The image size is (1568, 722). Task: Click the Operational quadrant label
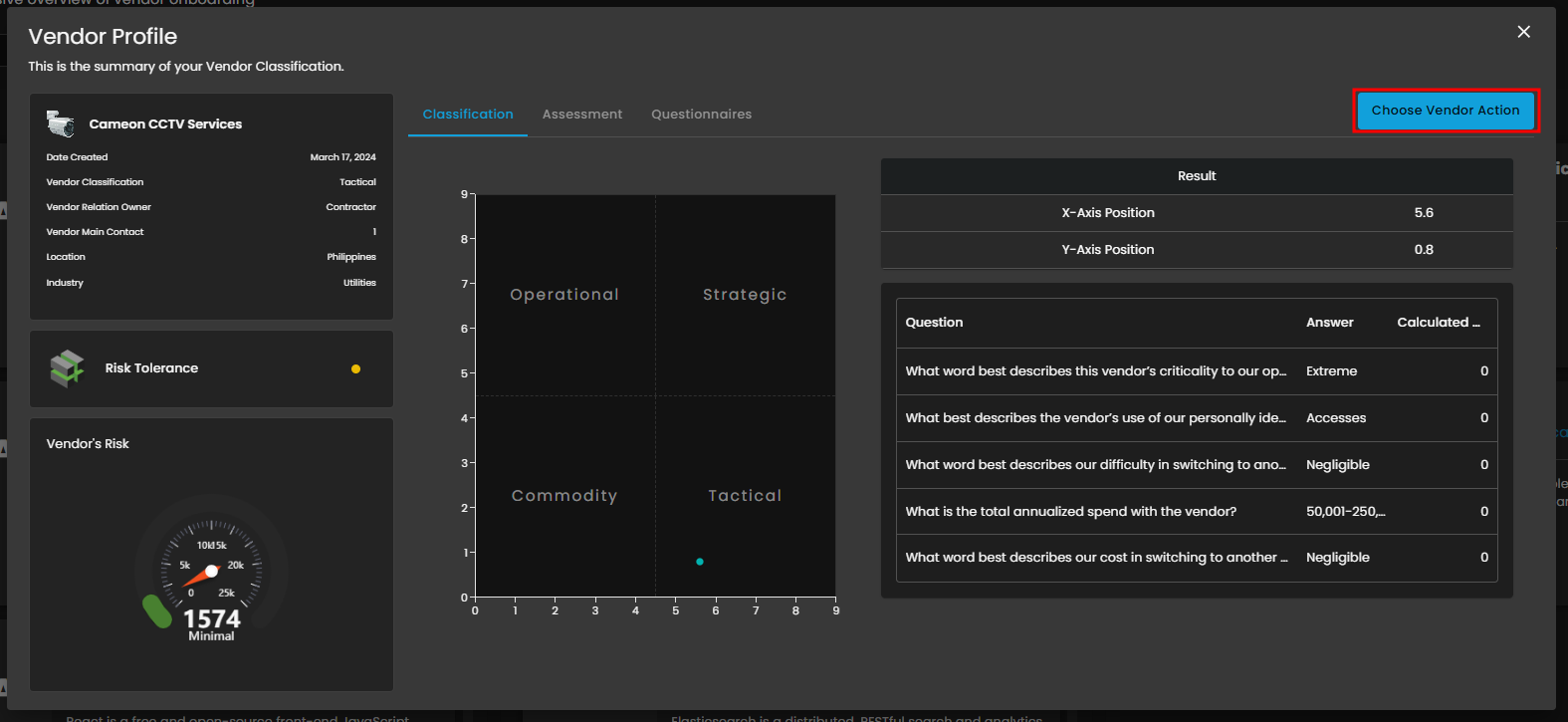click(x=564, y=295)
